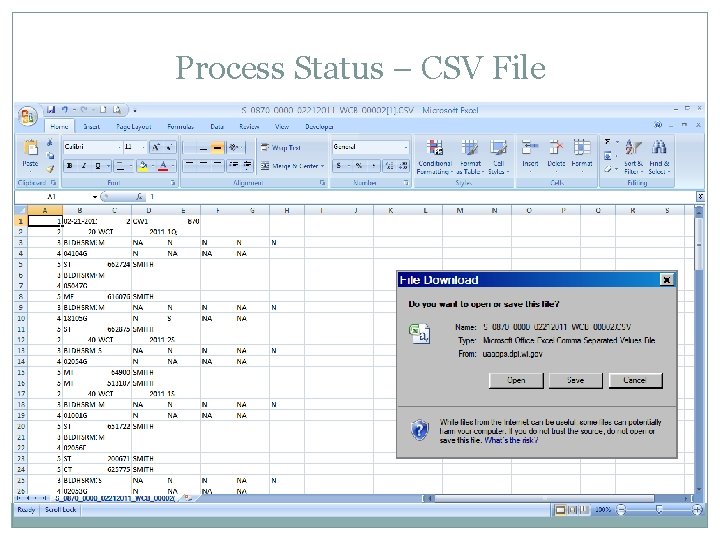720x540 pixels.
Task: Click the insert function fx icon
Action: [139, 197]
